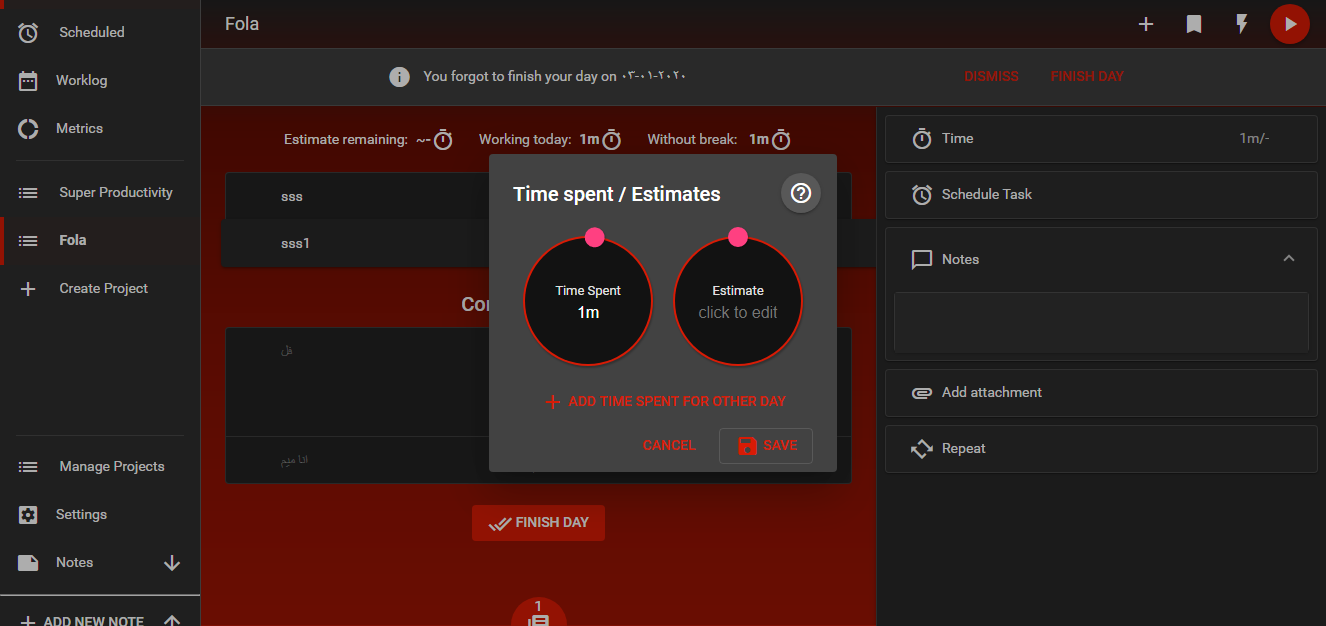1326x626 pixels.
Task: Click the Metrics donut chart icon
Action: tap(28, 129)
